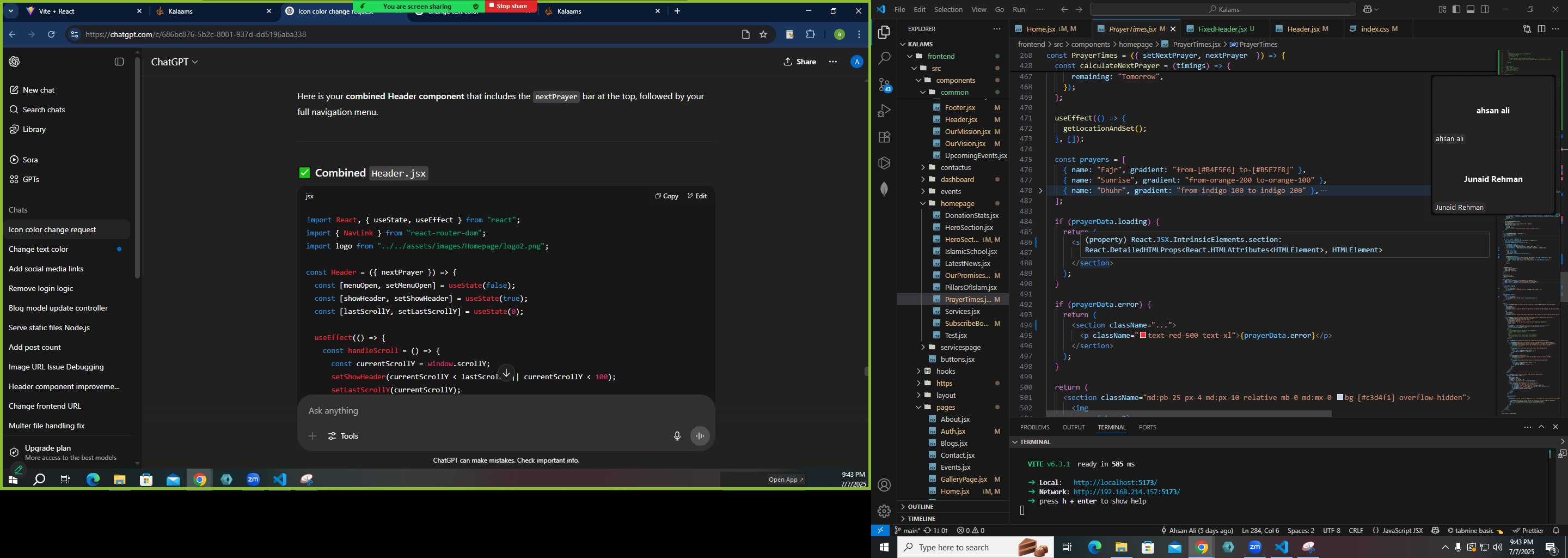The height and width of the screenshot is (558, 1568).
Task: Open Source Control view with the 43 badge
Action: click(884, 84)
